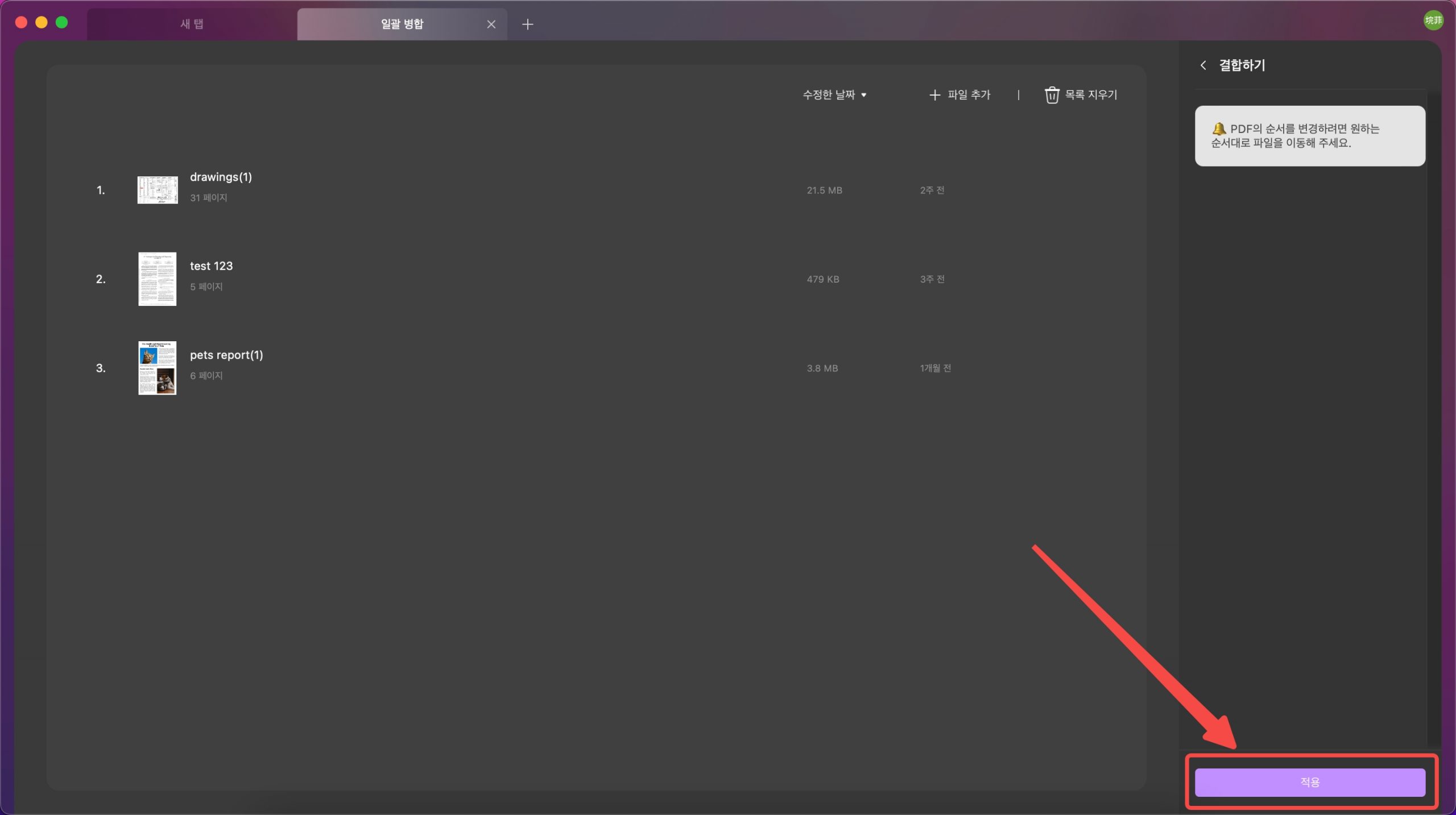The image size is (1456, 815).
Task: Open the green user avatar icon
Action: [x=1433, y=20]
